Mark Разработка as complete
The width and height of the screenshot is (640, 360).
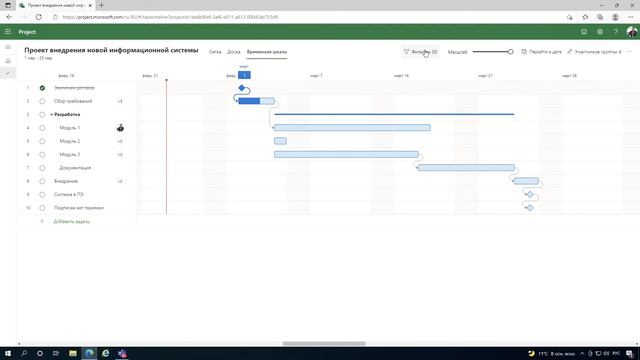42,115
